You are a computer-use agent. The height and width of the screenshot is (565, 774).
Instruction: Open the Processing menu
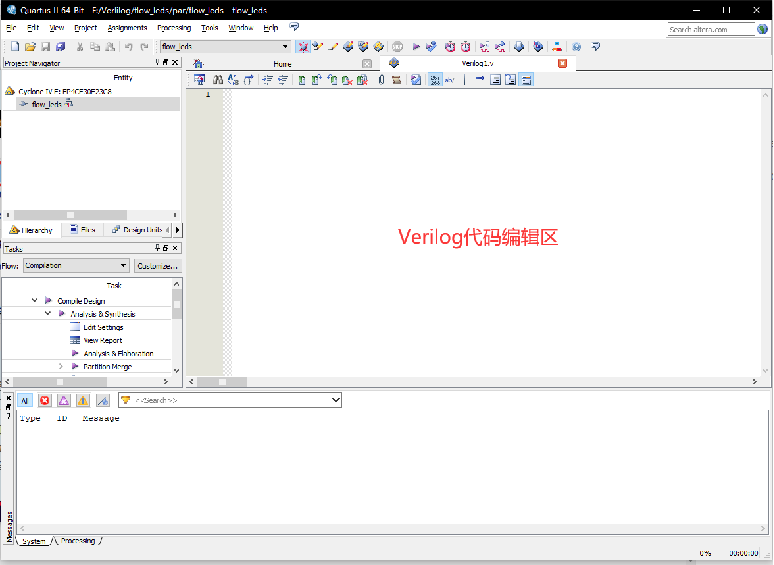tap(174, 28)
